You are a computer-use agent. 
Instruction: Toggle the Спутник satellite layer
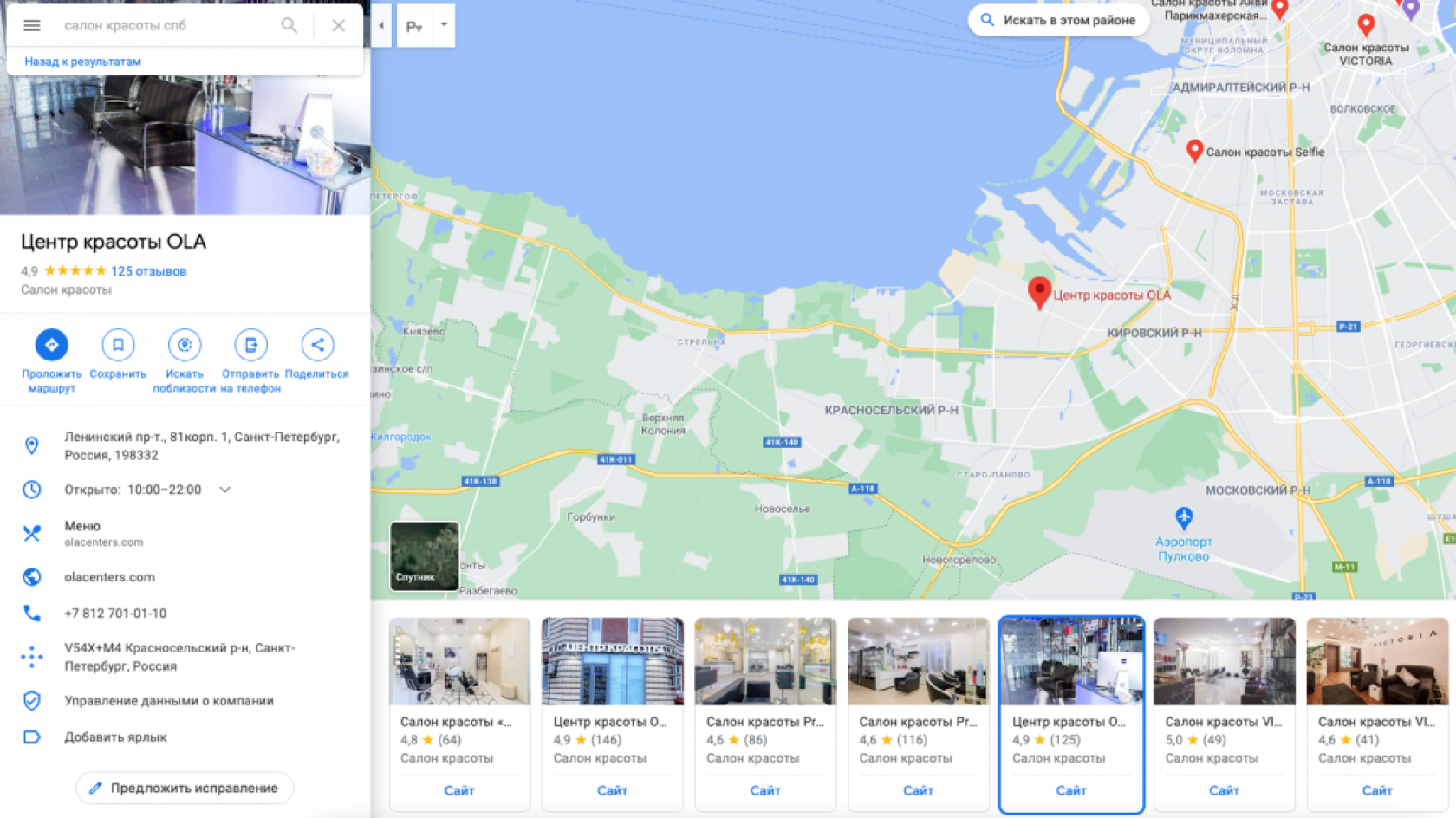point(425,555)
